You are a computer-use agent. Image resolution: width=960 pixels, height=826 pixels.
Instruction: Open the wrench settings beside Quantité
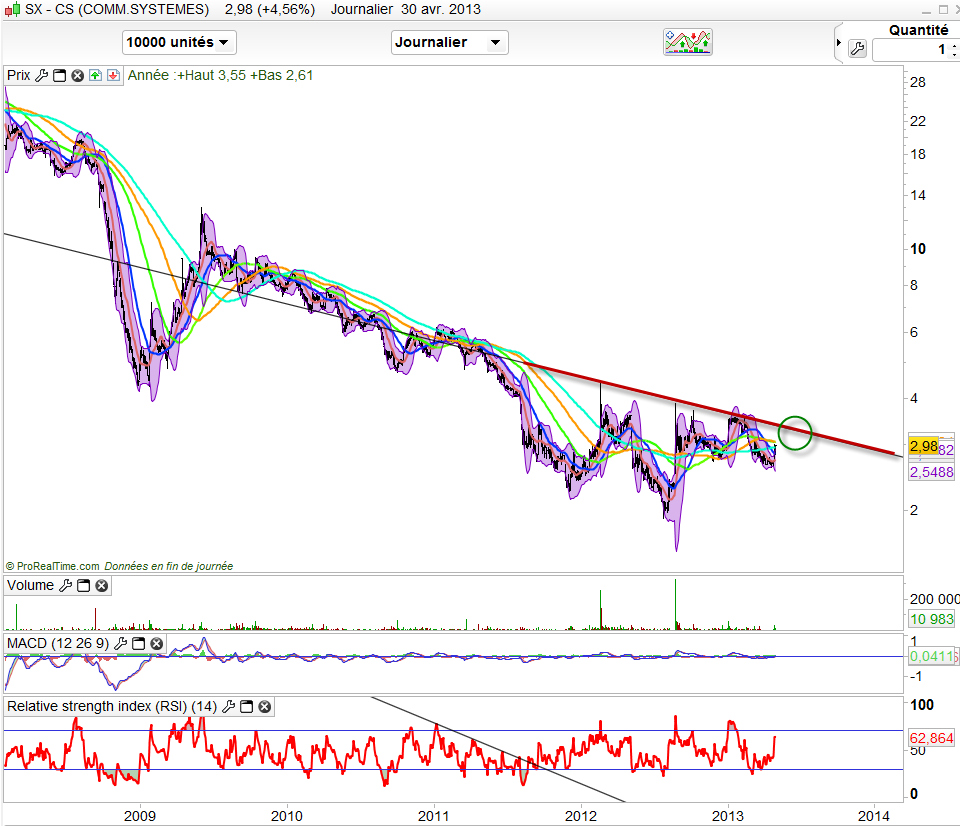tap(857, 48)
